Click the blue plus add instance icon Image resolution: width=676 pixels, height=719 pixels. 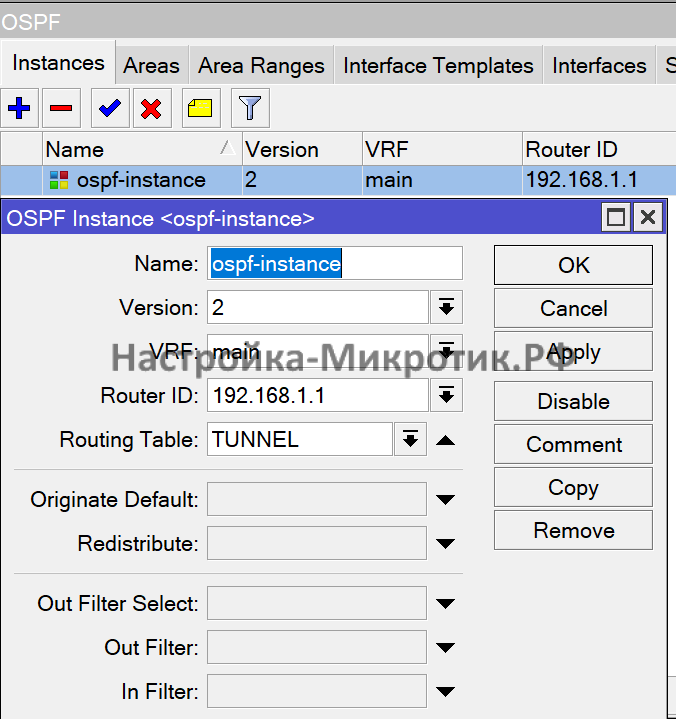coord(19,108)
